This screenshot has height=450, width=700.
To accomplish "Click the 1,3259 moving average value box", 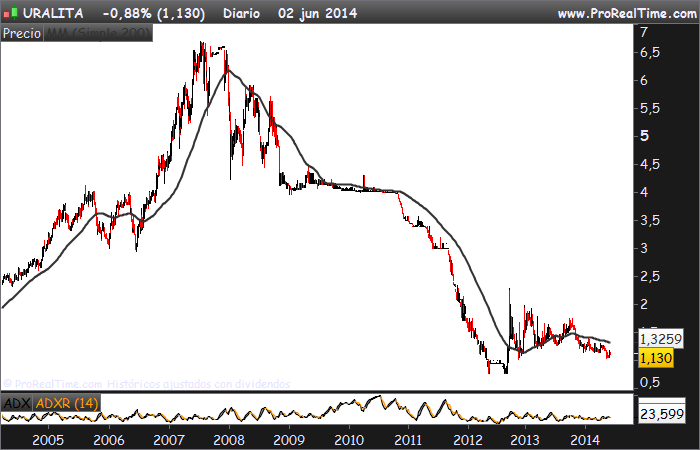I will point(661,339).
